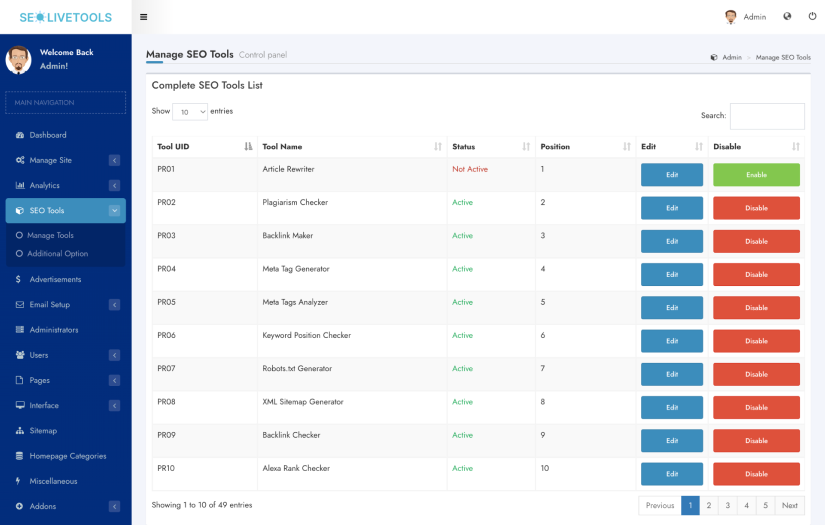The height and width of the screenshot is (525, 825).
Task: Sort by Tool UID column arrows
Action: click(x=248, y=147)
